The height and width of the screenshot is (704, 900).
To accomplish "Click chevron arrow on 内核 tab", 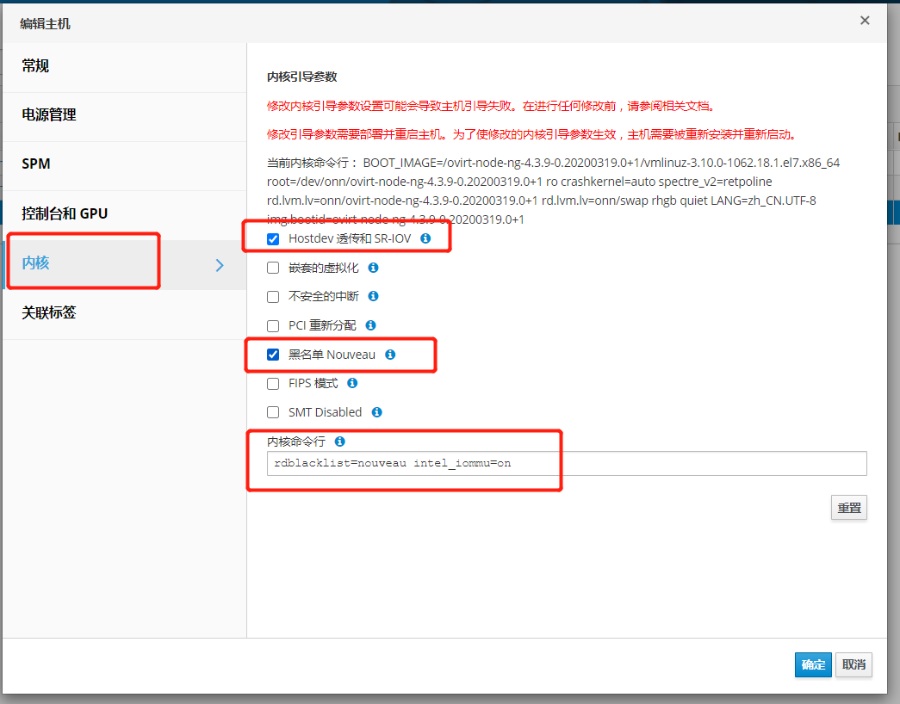I will click(219, 265).
